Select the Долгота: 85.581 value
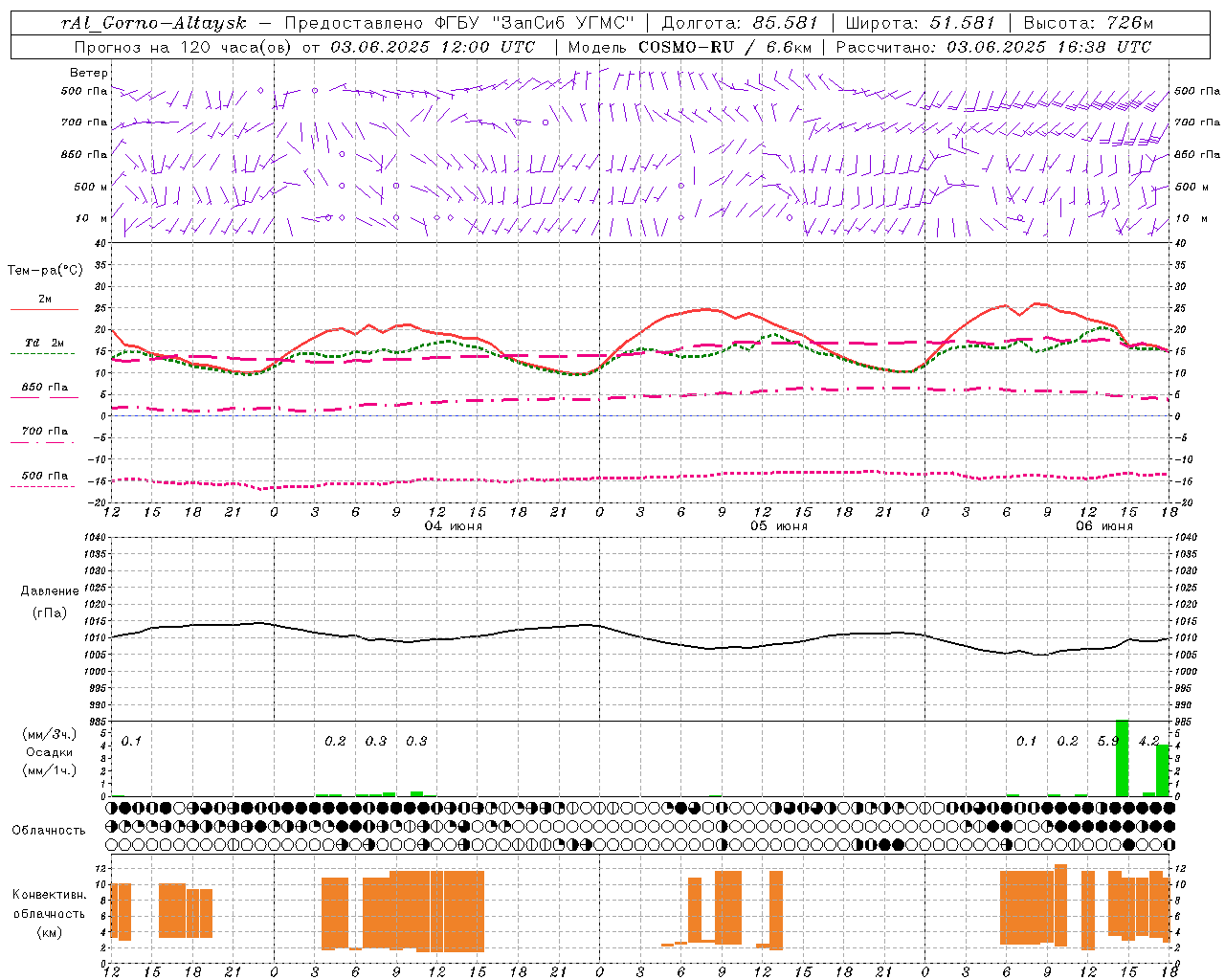Screen dimensions: 1225x980 click(740, 23)
